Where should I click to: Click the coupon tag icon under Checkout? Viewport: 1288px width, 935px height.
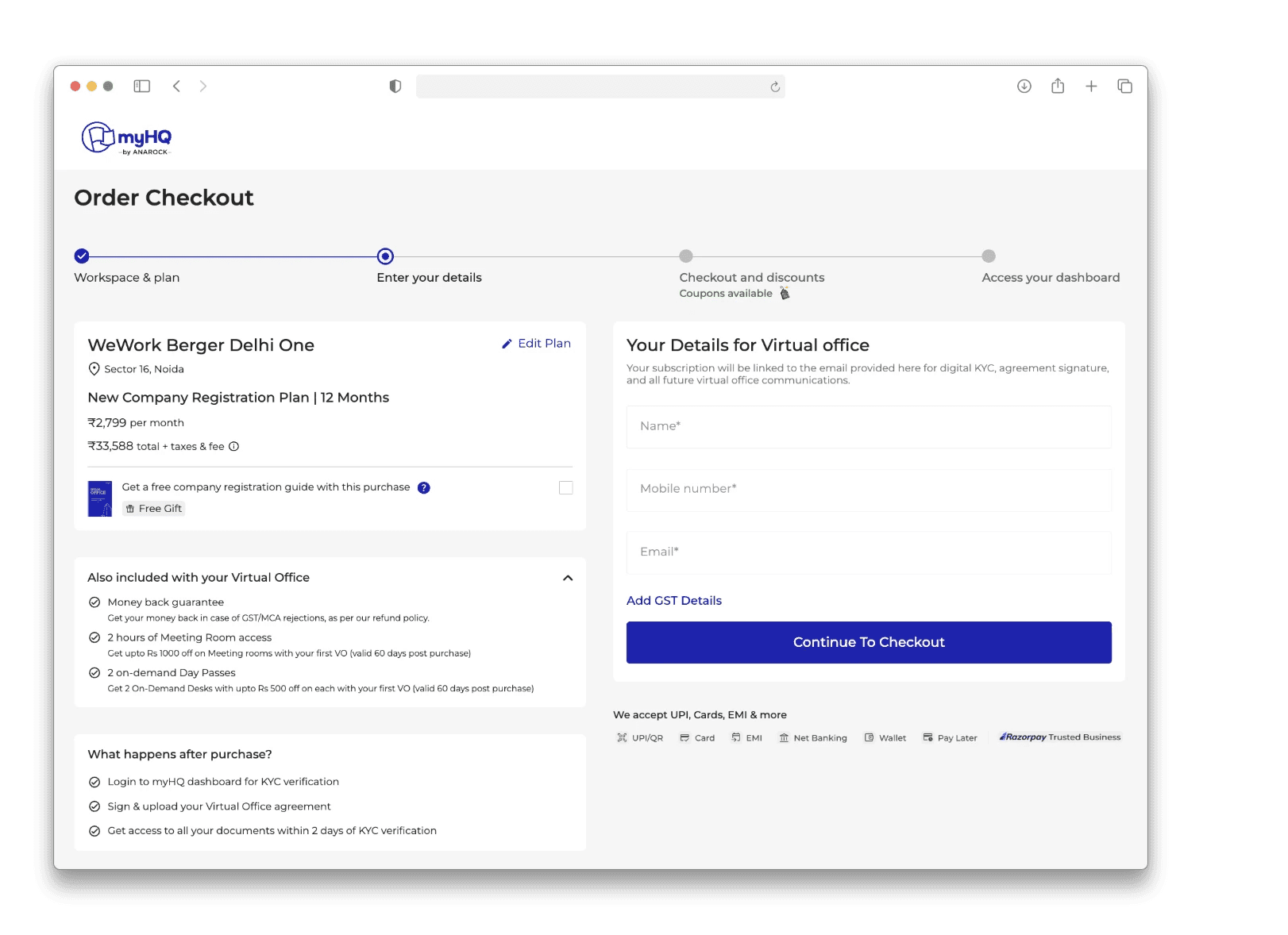[785, 294]
